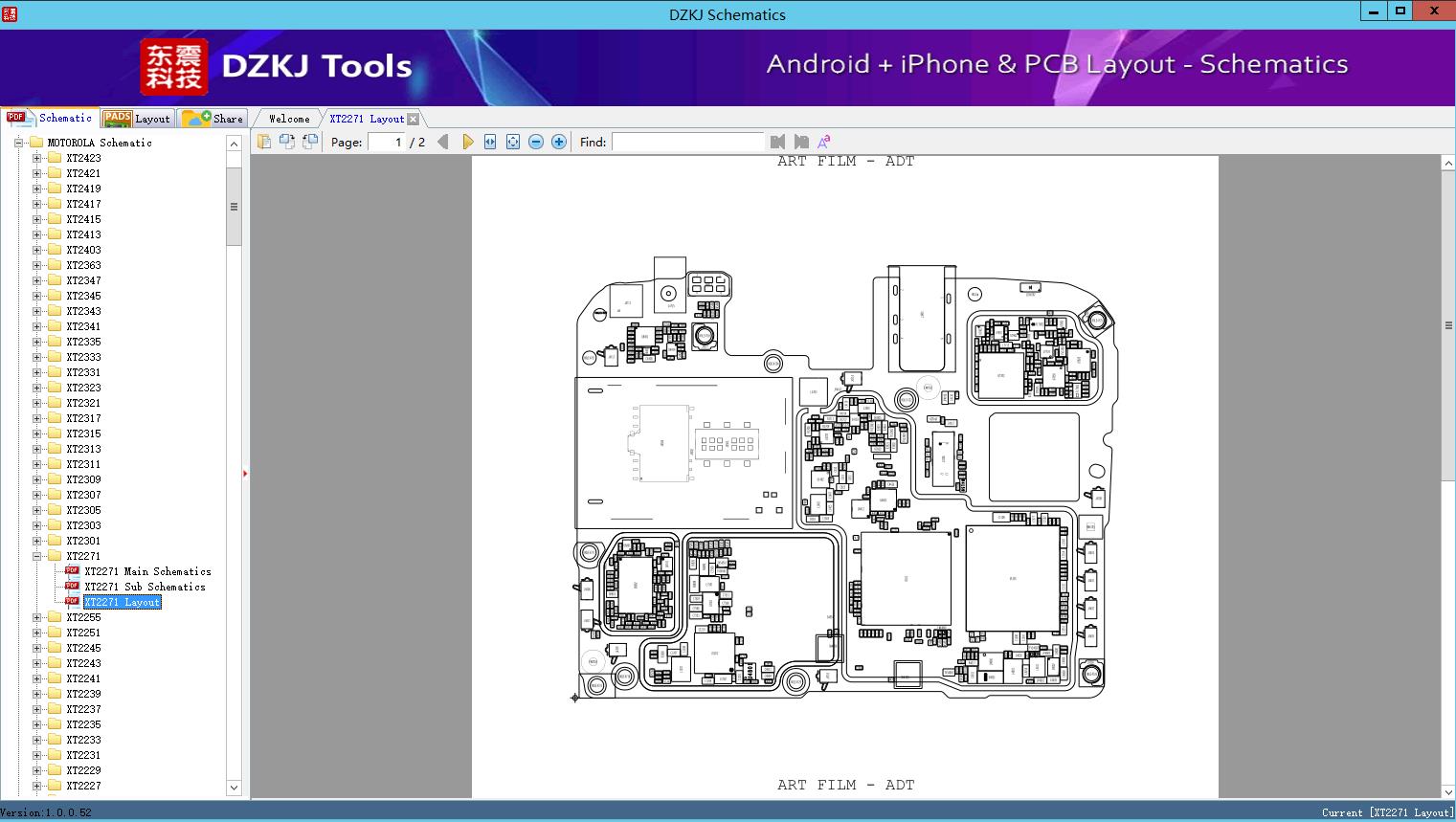Collapse side panel via red splitter arrow
This screenshot has width=1456, height=822.
(245, 474)
